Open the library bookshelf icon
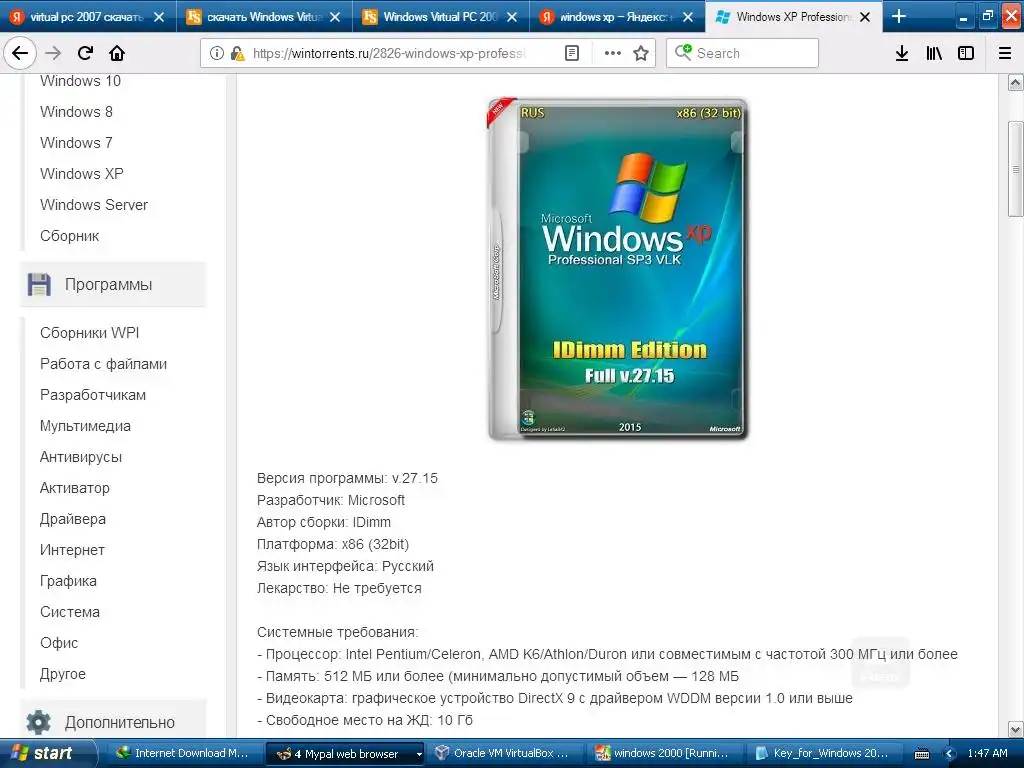This screenshot has width=1024, height=768. point(934,53)
